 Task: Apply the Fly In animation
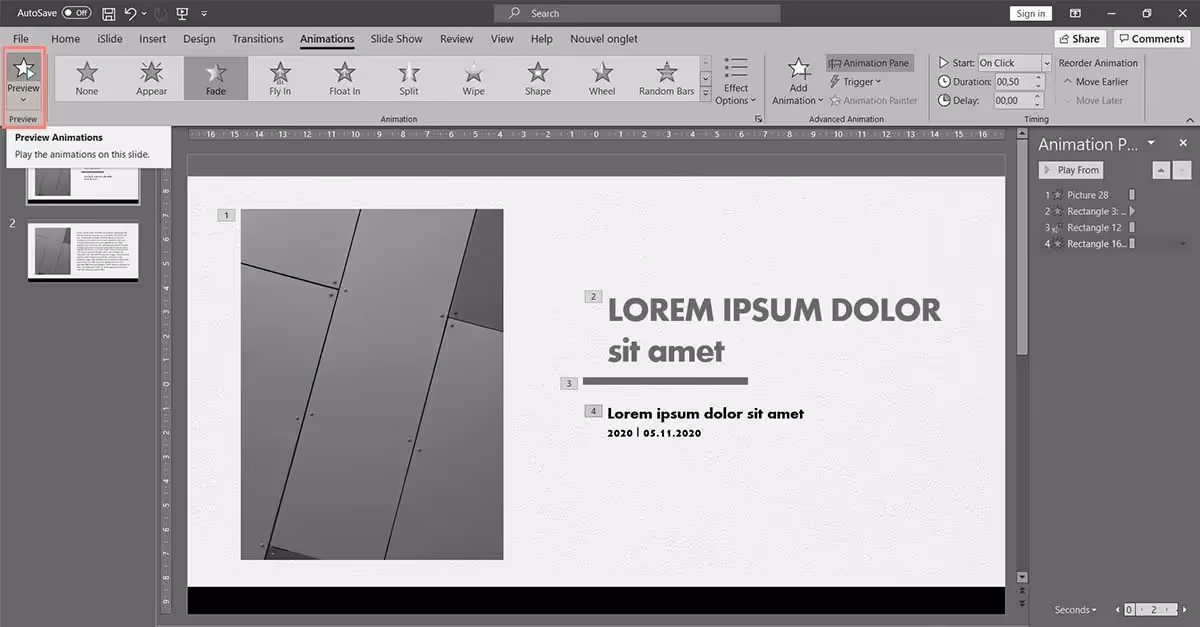click(279, 78)
